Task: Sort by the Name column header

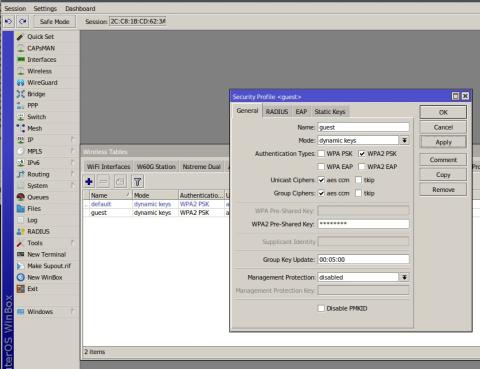Action: coord(110,195)
